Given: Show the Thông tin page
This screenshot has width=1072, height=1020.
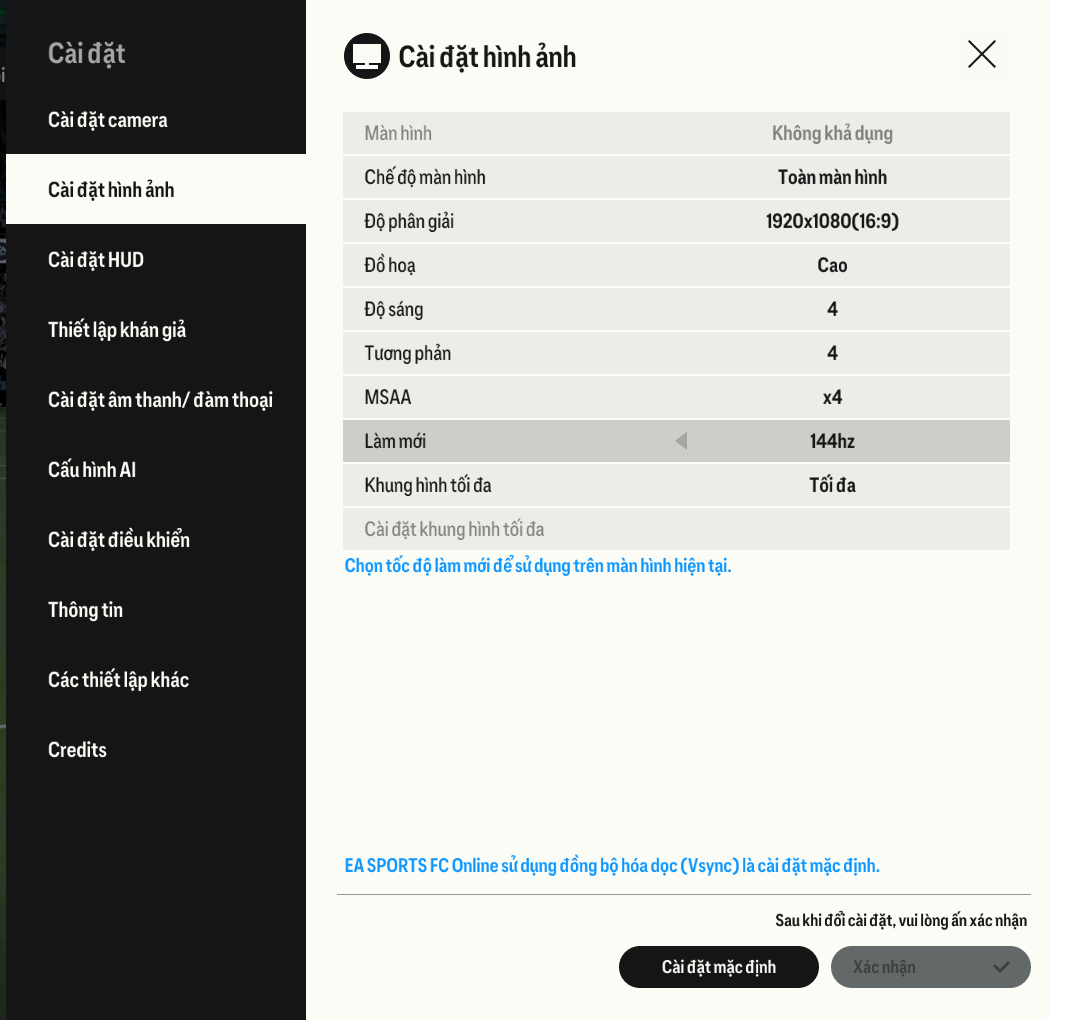Looking at the screenshot, I should (85, 610).
